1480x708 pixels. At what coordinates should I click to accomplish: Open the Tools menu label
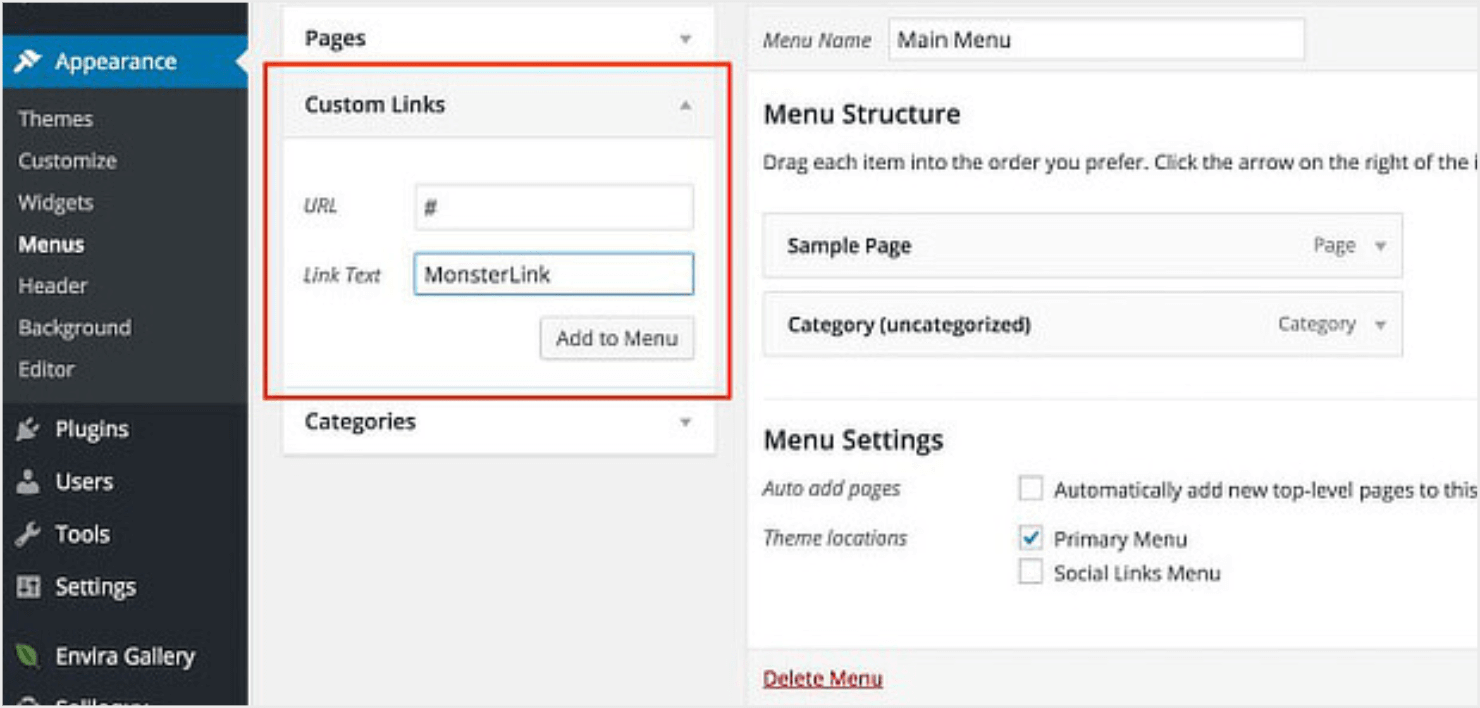(x=82, y=535)
